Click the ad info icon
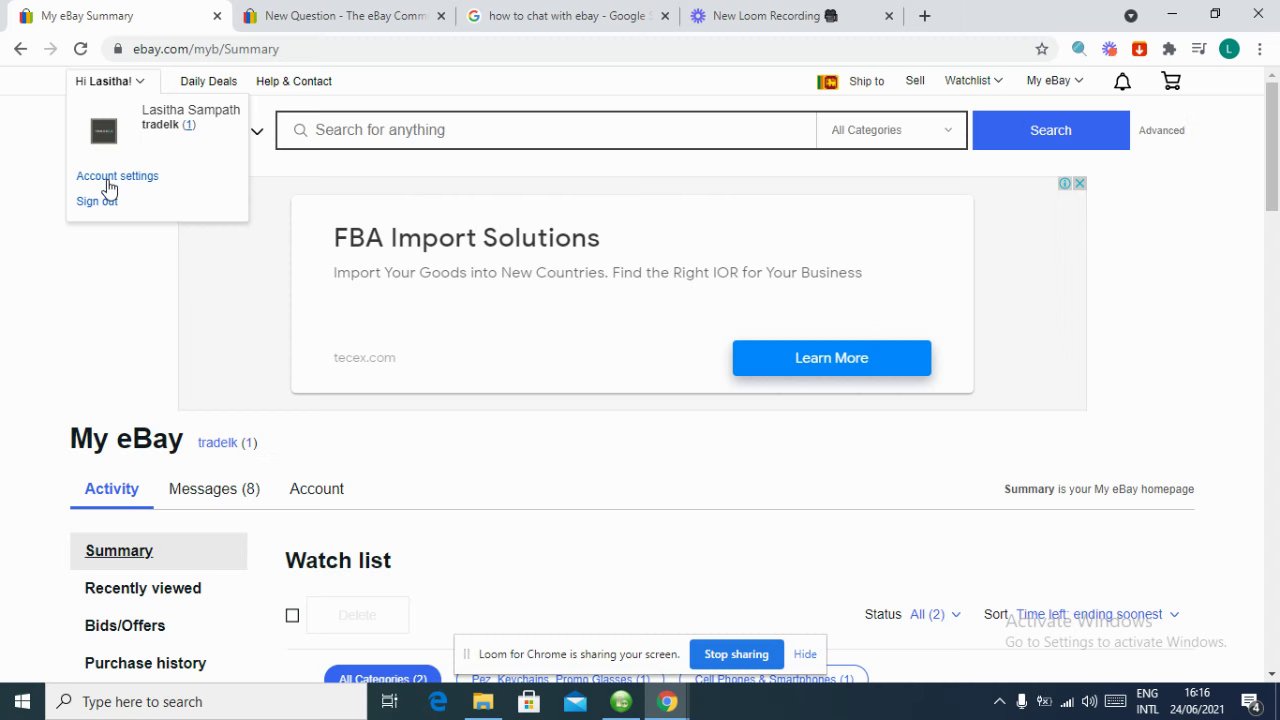Viewport: 1280px width, 720px height. pos(1065,183)
